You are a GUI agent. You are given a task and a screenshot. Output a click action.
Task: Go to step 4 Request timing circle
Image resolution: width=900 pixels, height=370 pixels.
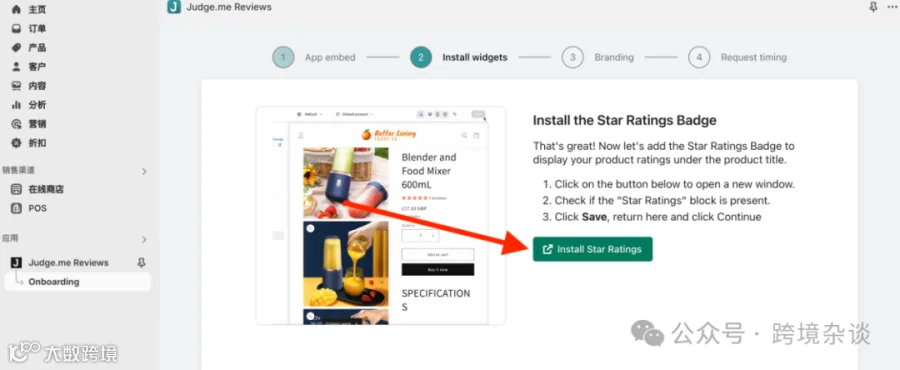point(699,57)
